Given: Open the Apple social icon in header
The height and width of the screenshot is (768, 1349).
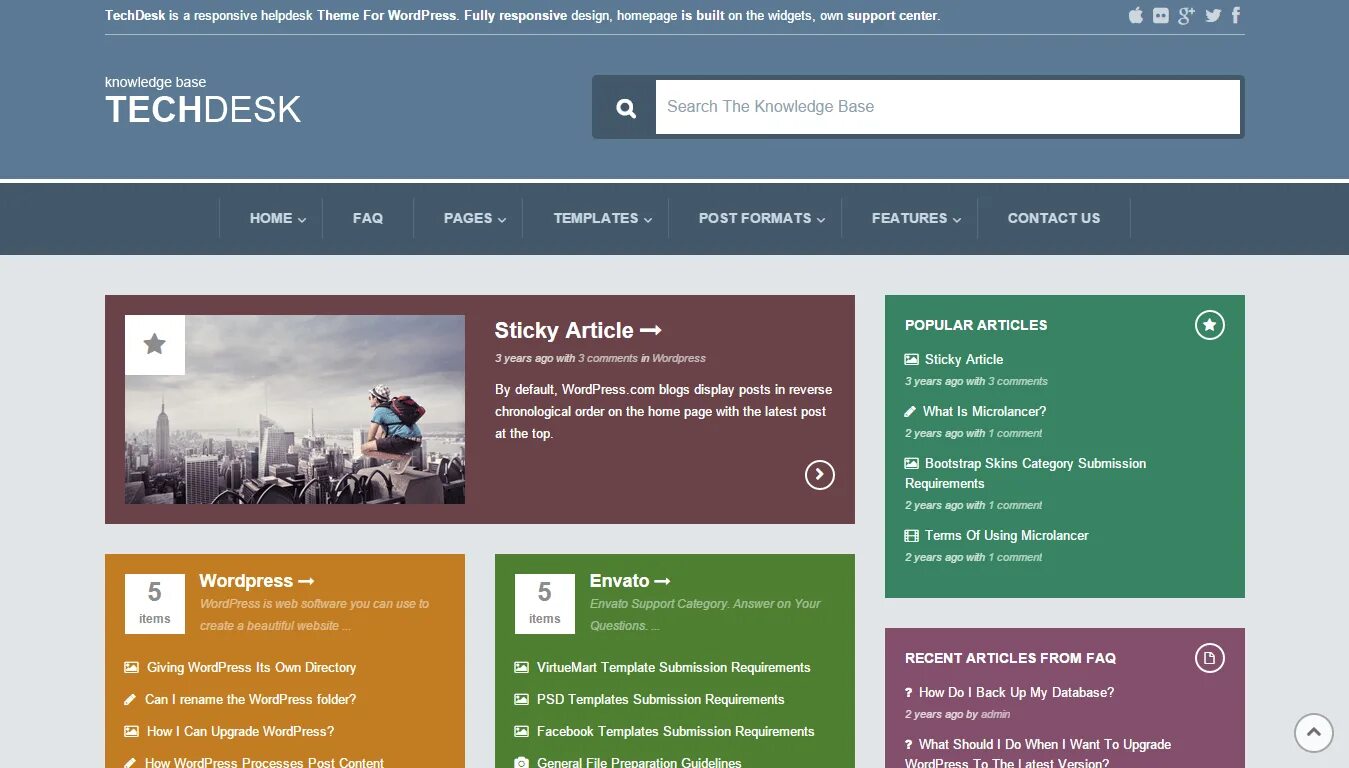Looking at the screenshot, I should coord(1135,15).
